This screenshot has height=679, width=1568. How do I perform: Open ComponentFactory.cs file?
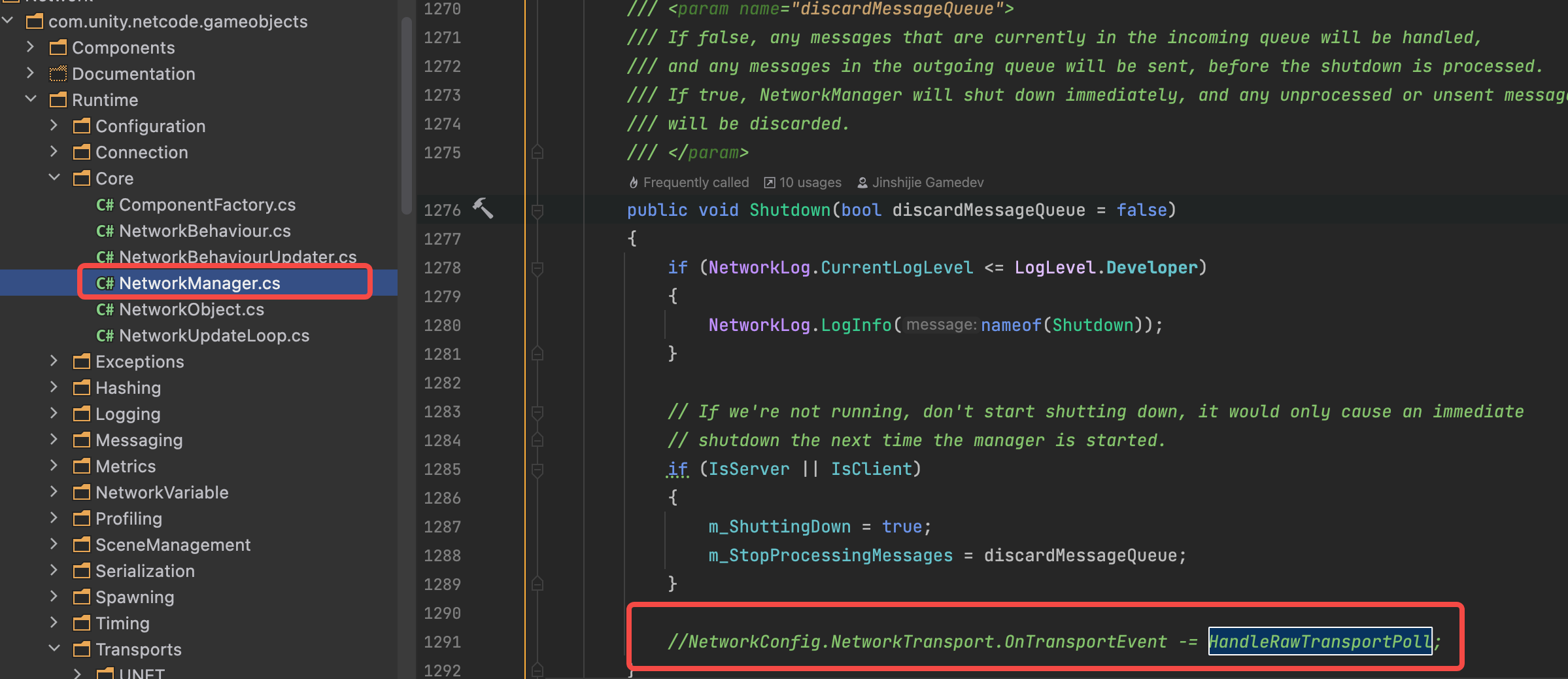(x=207, y=205)
